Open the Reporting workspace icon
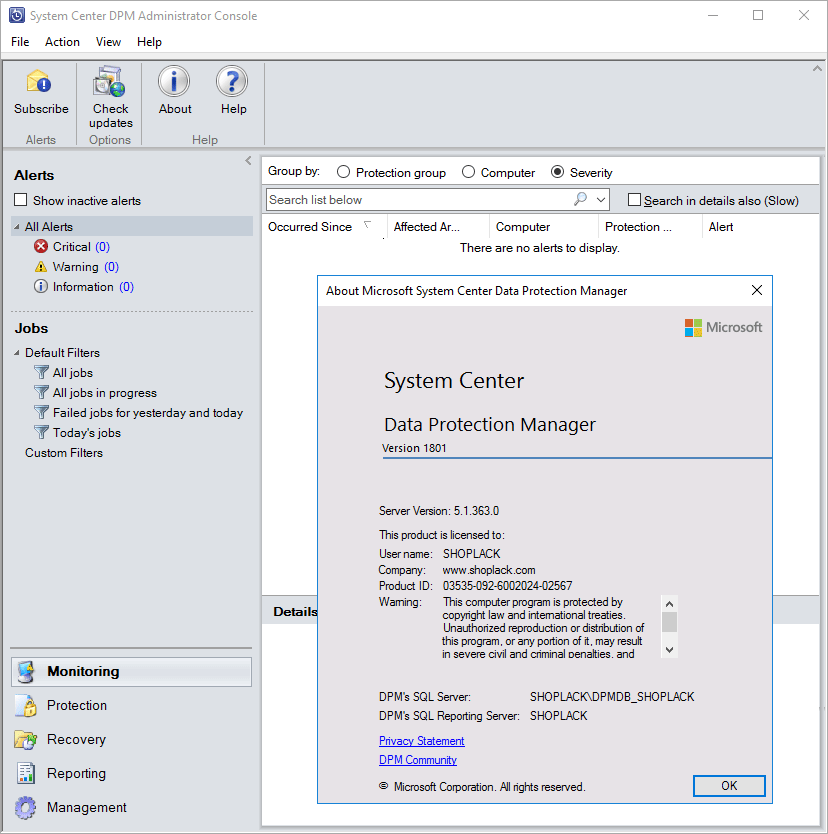Screen dimensions: 828x834 pyautogui.click(x=26, y=774)
